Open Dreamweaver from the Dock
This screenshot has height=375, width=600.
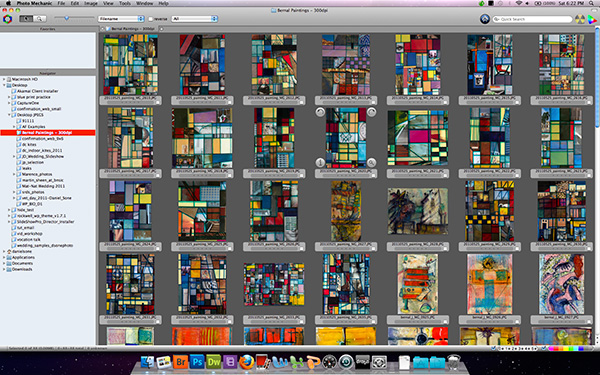[x=214, y=362]
